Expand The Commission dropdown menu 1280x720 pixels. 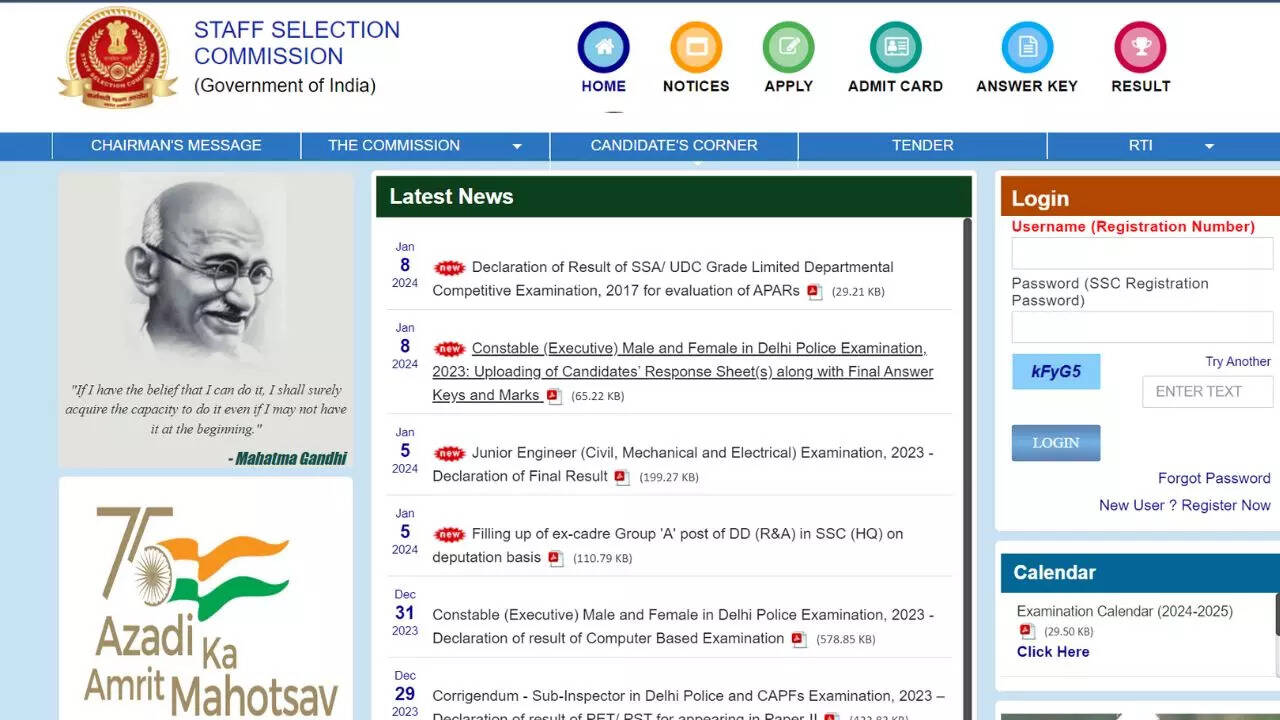(517, 146)
